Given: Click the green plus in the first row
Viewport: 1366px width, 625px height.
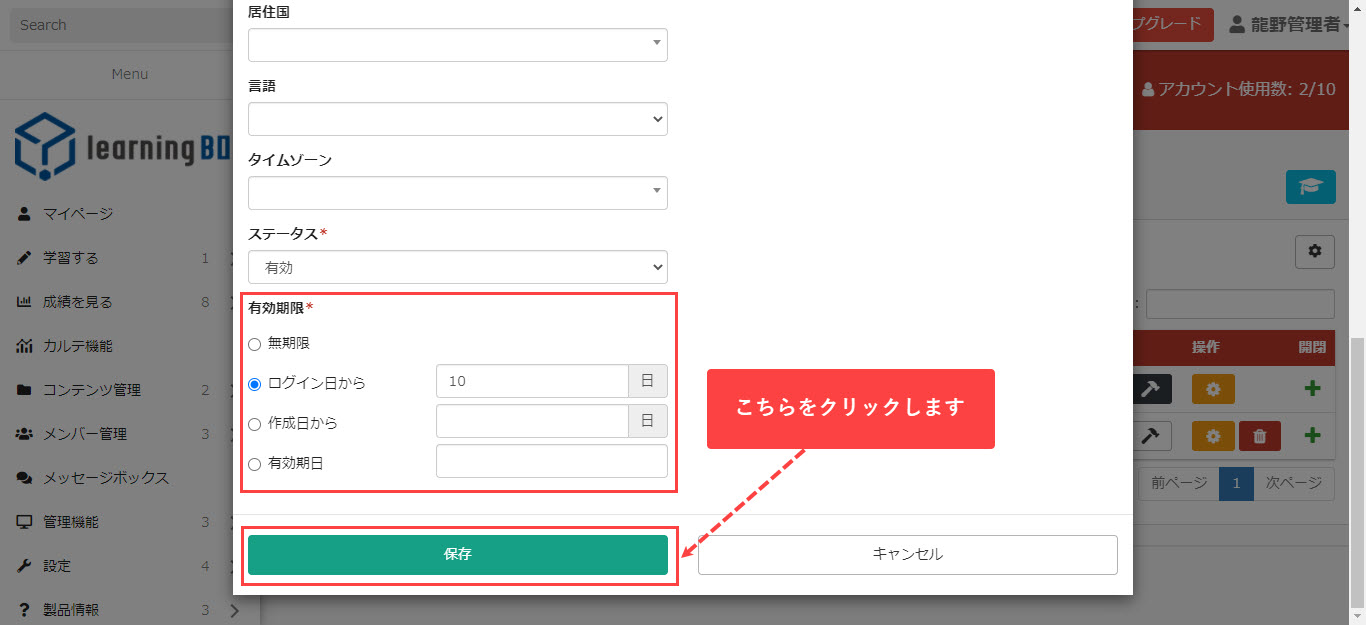Looking at the screenshot, I should [x=1312, y=389].
